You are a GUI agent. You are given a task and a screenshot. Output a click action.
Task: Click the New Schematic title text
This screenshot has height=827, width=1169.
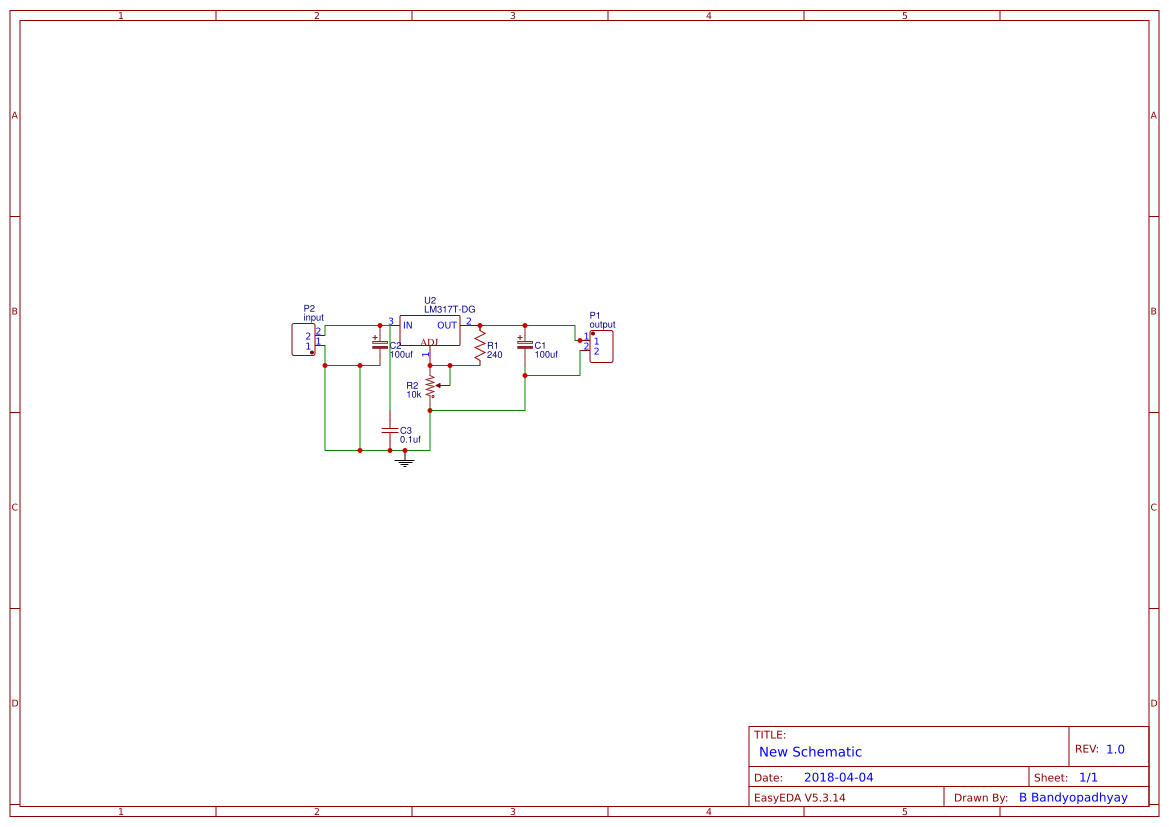pyautogui.click(x=808, y=752)
